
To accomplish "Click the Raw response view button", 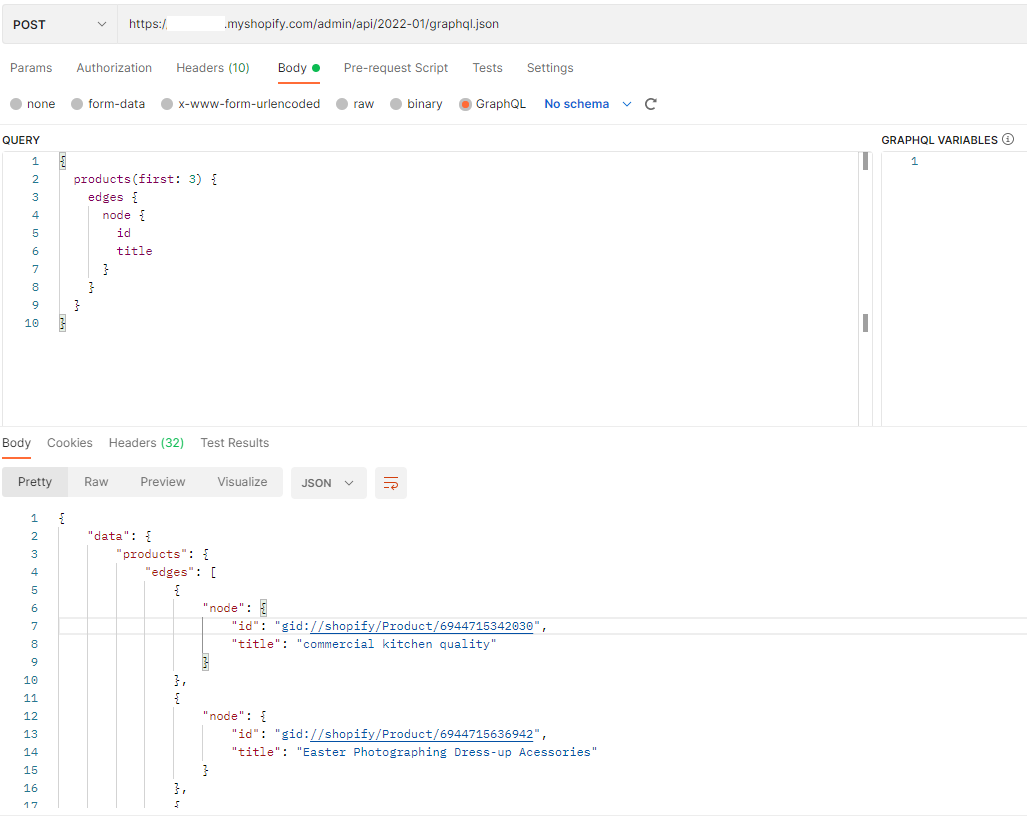I will pyautogui.click(x=96, y=482).
